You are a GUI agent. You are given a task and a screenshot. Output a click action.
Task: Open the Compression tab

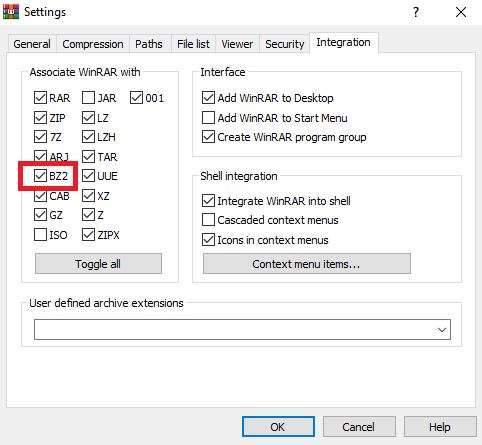[x=93, y=44]
